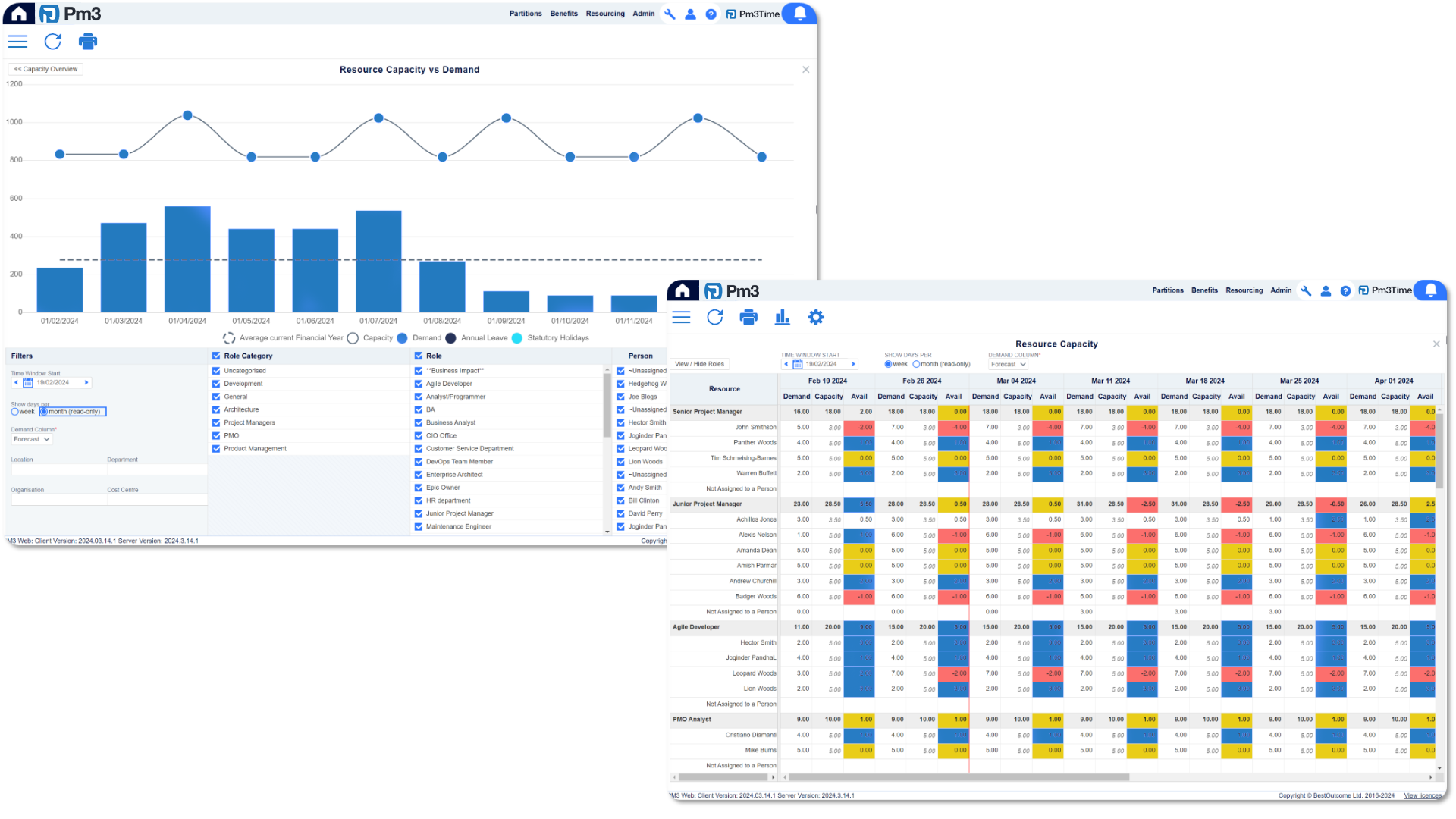The image size is (1456, 819).
Task: Open Partitions menu in the Resource Capacity window
Action: pos(1168,290)
